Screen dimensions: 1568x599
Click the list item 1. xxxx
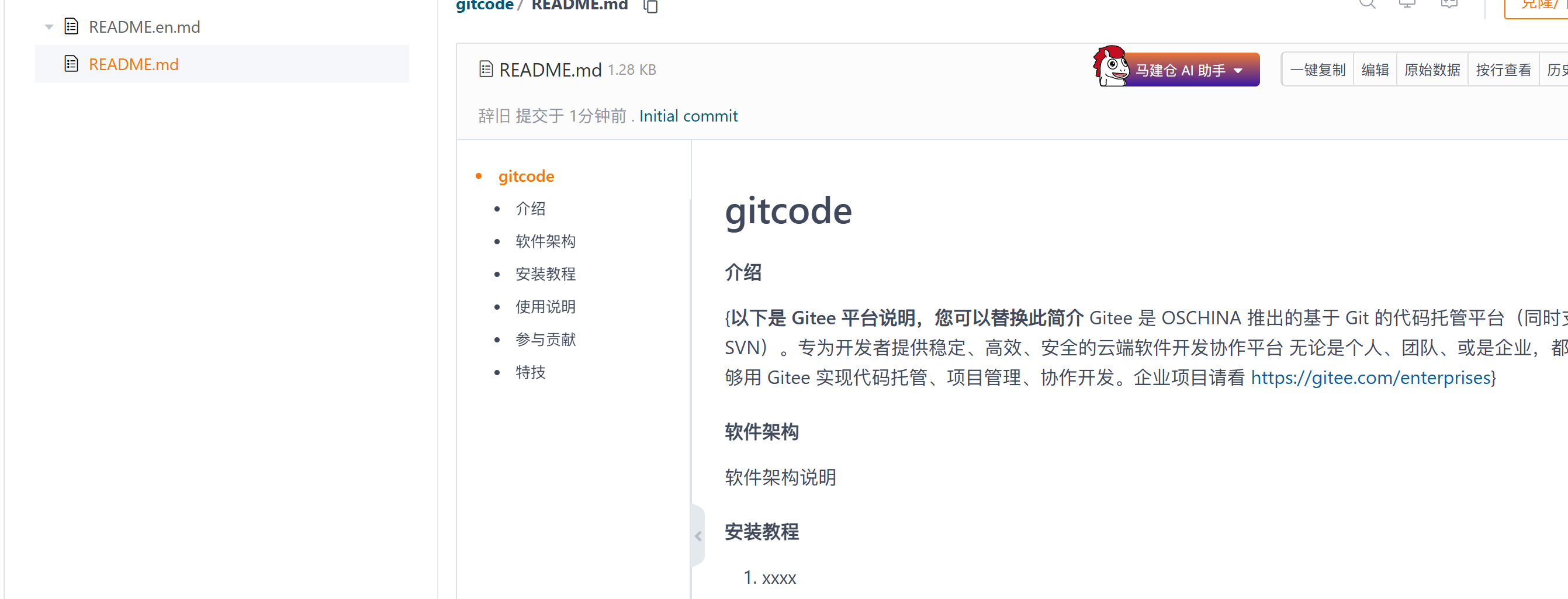click(x=770, y=578)
